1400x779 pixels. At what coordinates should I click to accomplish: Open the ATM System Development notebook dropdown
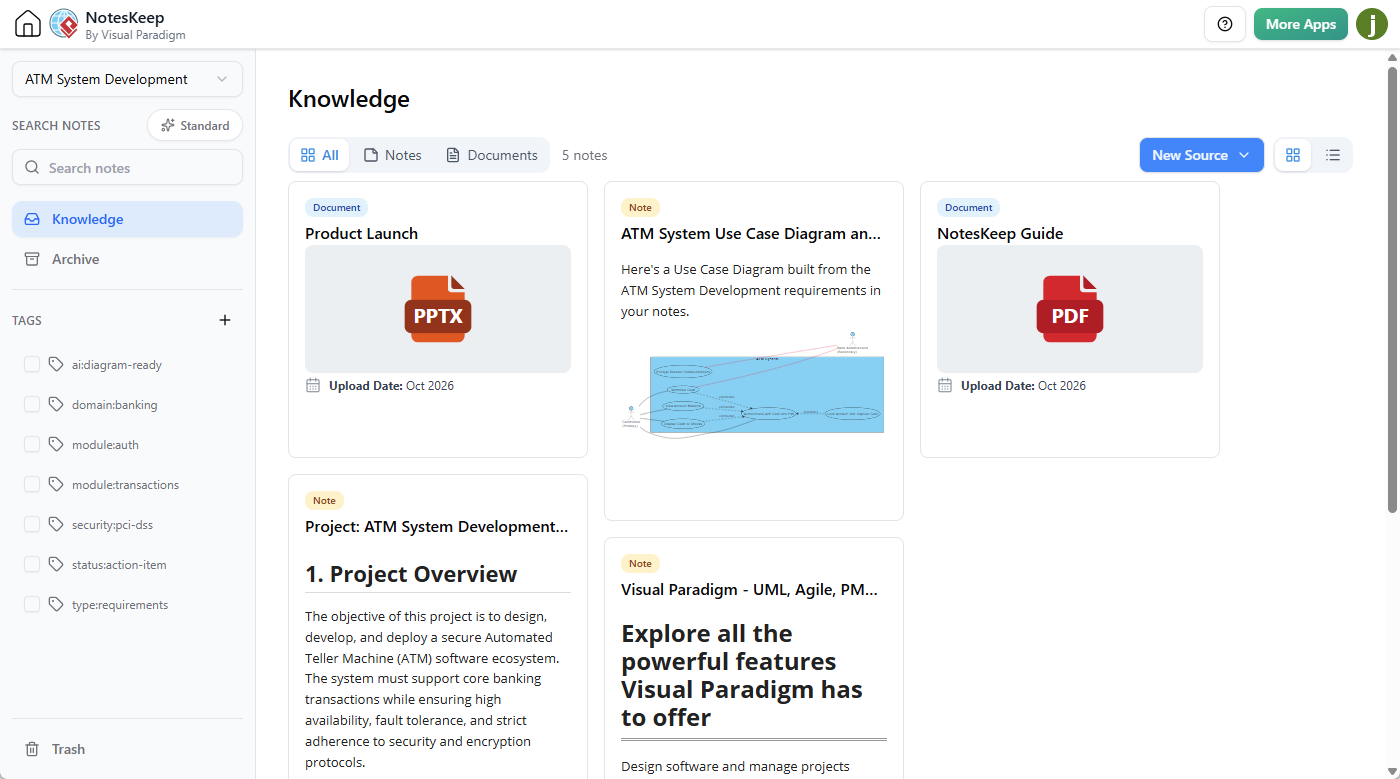coord(127,79)
